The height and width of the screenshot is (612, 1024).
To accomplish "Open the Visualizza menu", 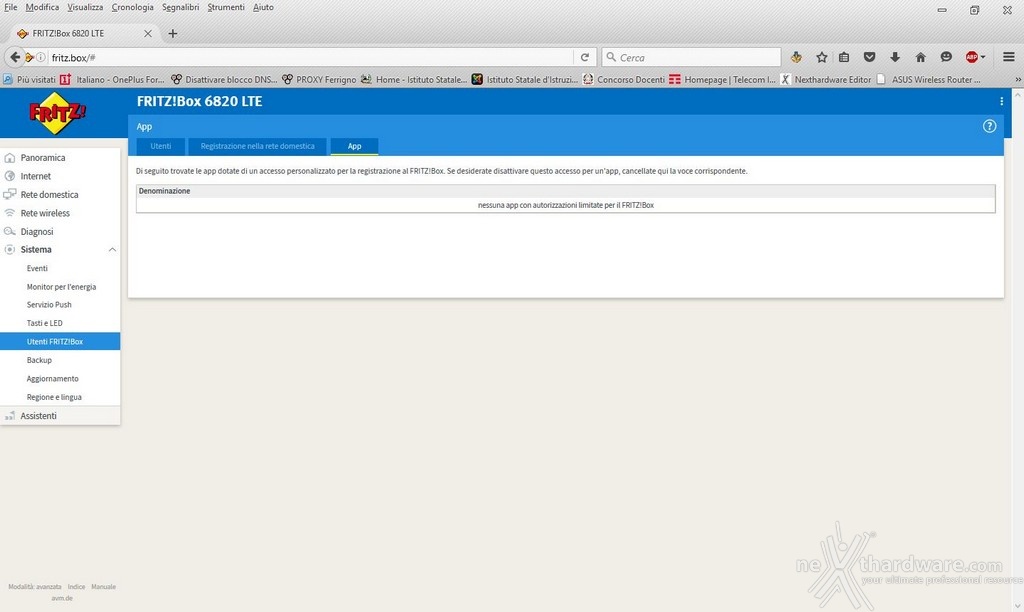I will [x=85, y=7].
